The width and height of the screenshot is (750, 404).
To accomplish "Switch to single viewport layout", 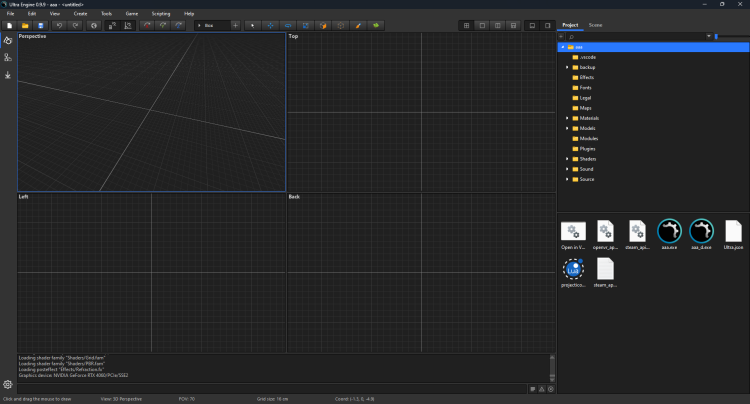I will (x=482, y=25).
